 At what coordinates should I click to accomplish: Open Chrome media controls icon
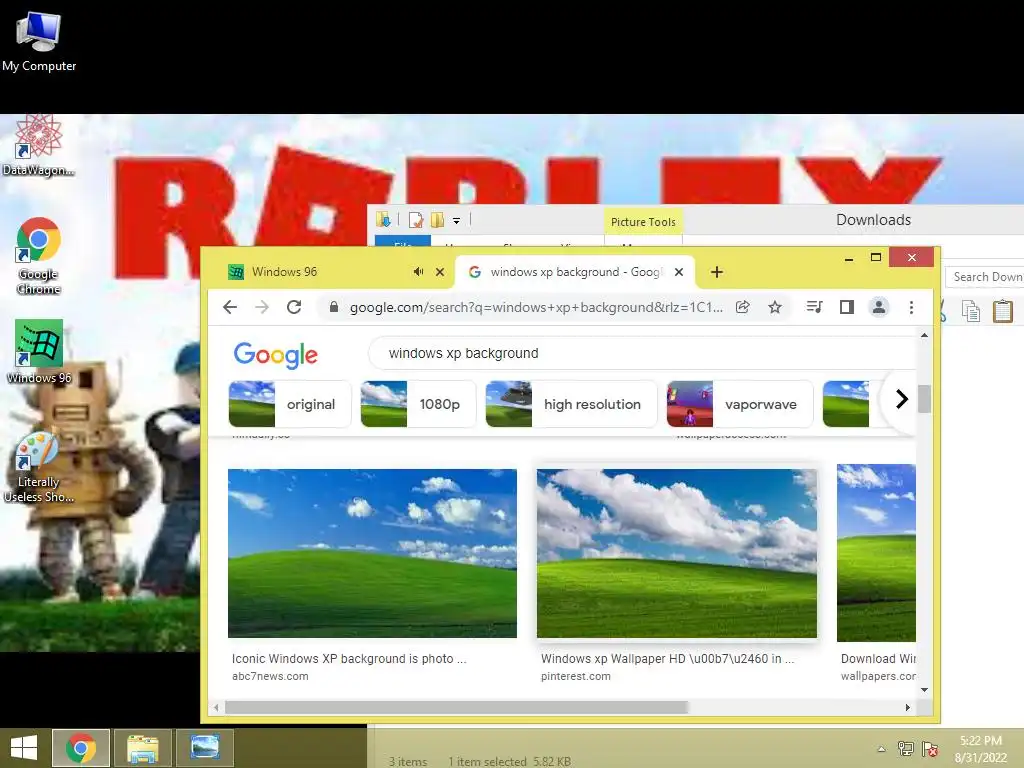[814, 307]
